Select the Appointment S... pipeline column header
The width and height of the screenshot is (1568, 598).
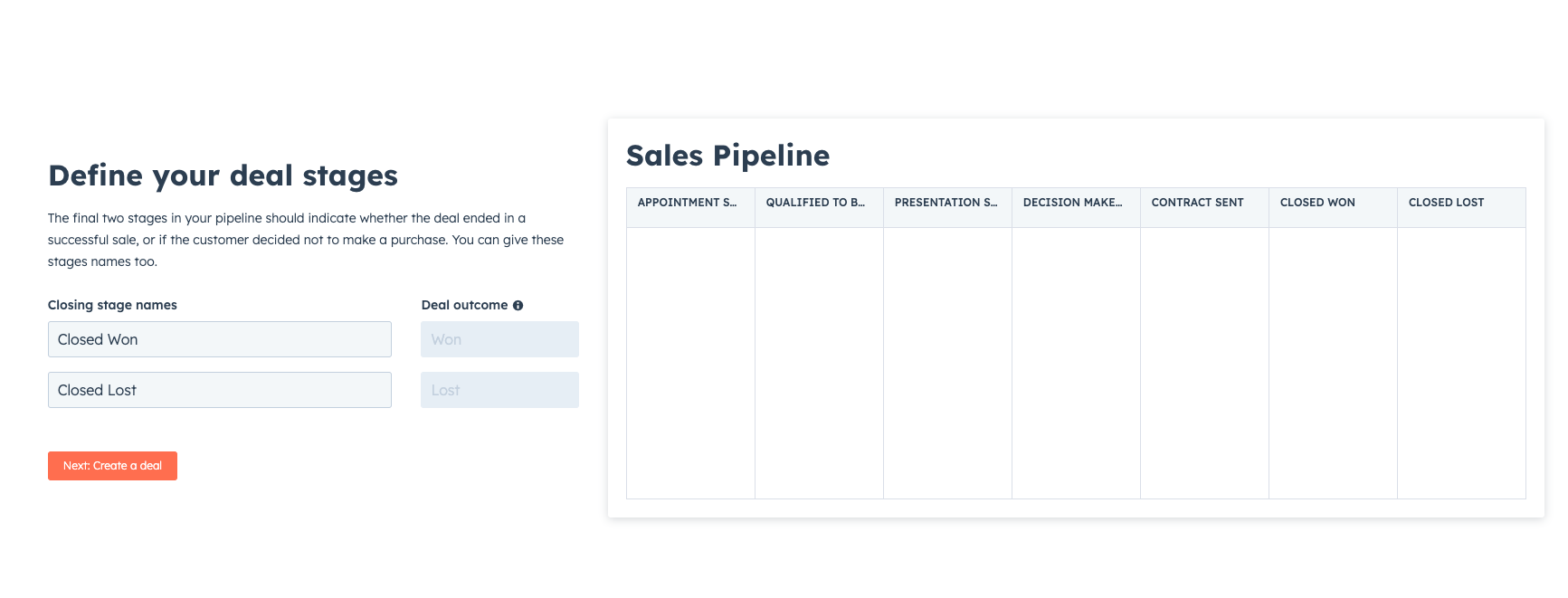click(688, 203)
